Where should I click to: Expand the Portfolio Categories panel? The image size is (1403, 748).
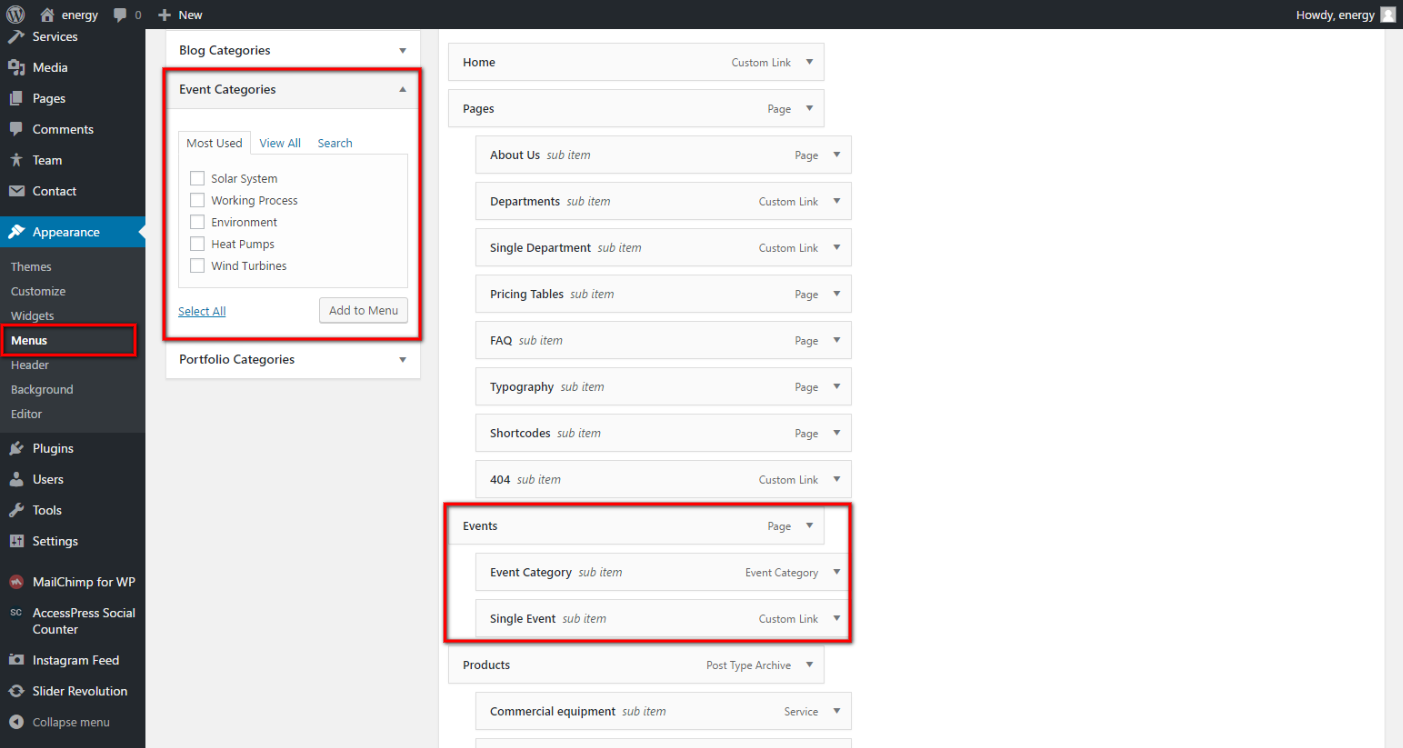pyautogui.click(x=403, y=360)
